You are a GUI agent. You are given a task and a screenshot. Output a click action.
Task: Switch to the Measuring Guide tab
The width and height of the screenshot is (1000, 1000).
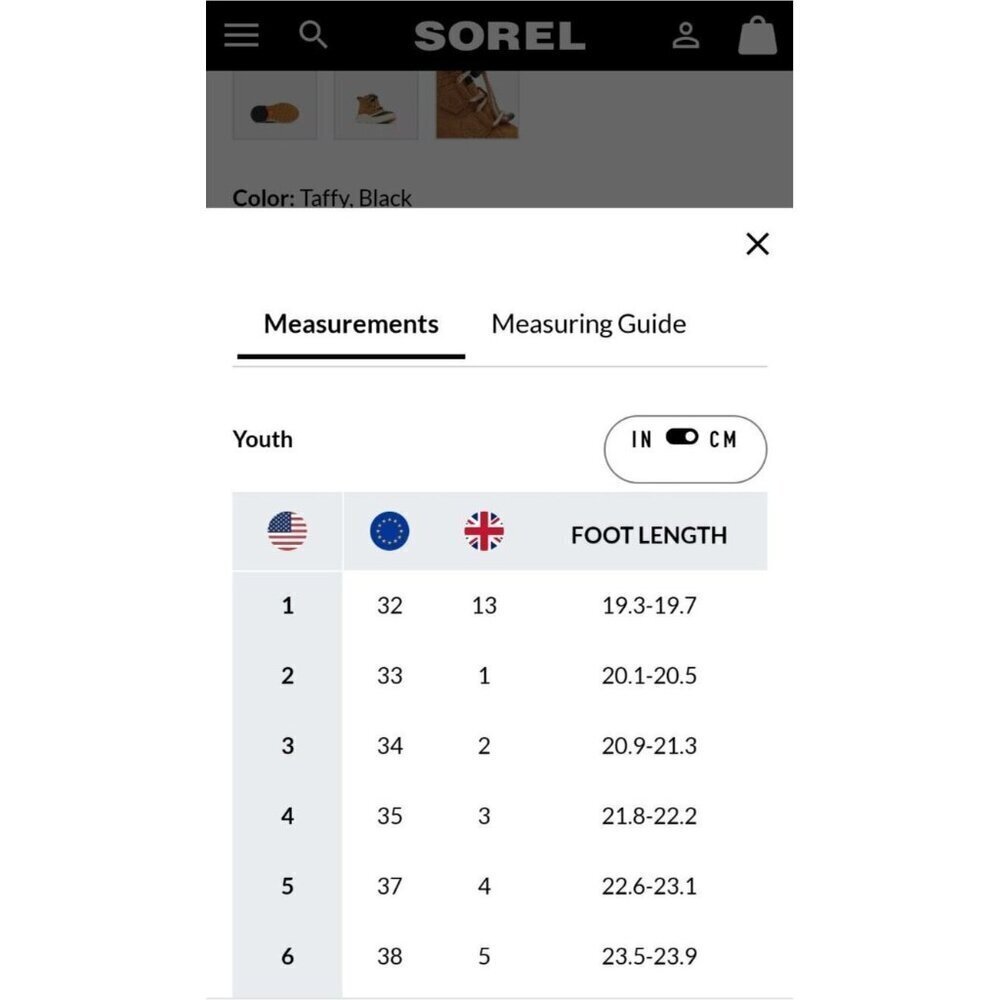coord(589,324)
